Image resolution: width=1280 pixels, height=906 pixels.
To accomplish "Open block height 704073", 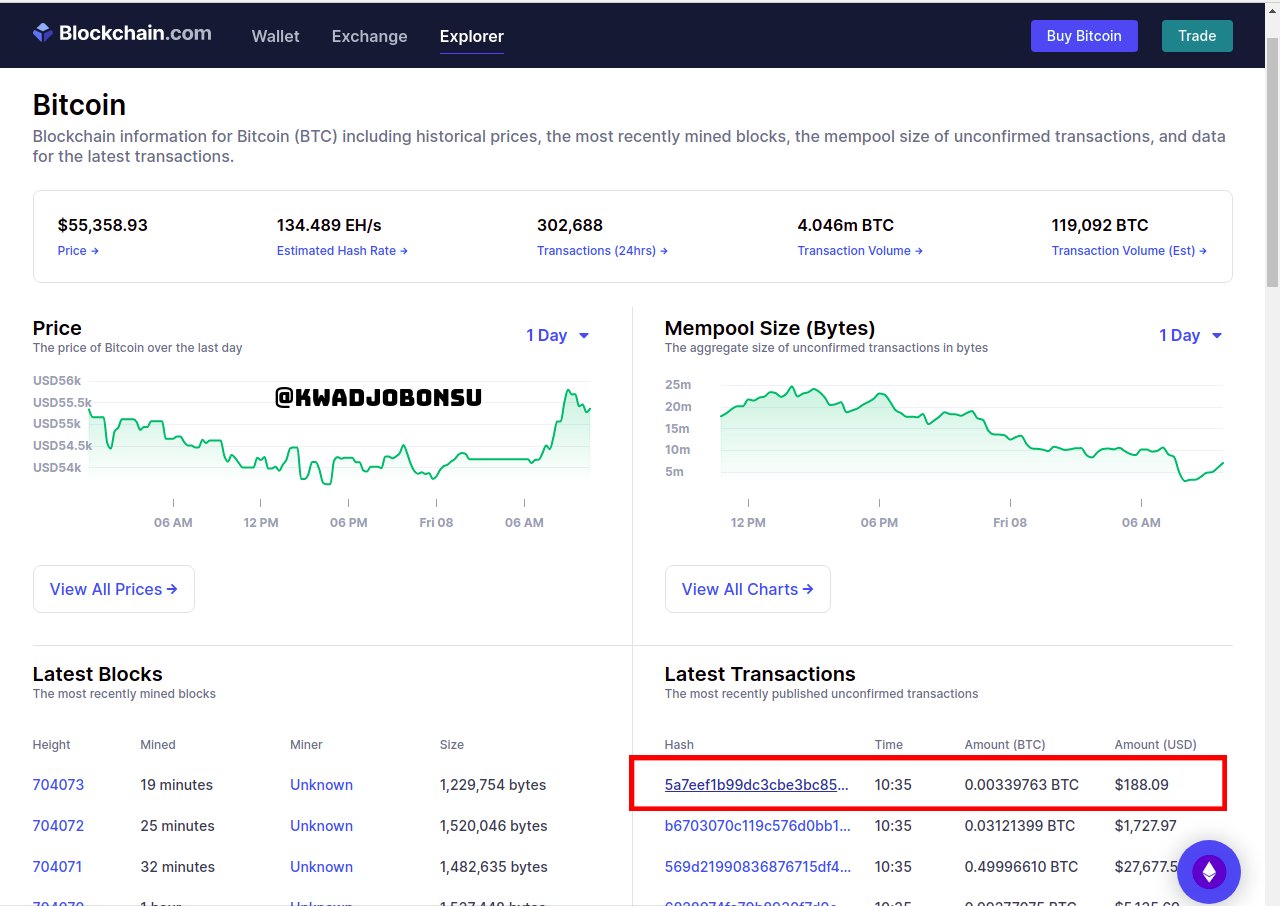I will pyautogui.click(x=58, y=785).
